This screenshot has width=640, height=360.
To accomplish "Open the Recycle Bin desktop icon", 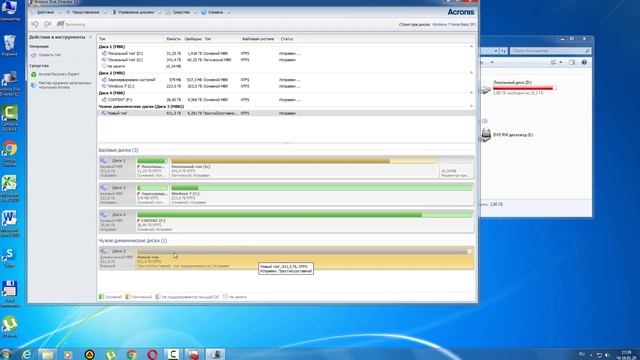I will pyautogui.click(x=10, y=46).
